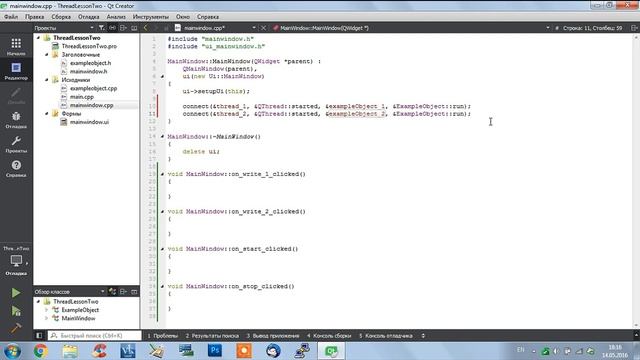Show the 2 Результаты поиска pane

pyautogui.click(x=212, y=336)
